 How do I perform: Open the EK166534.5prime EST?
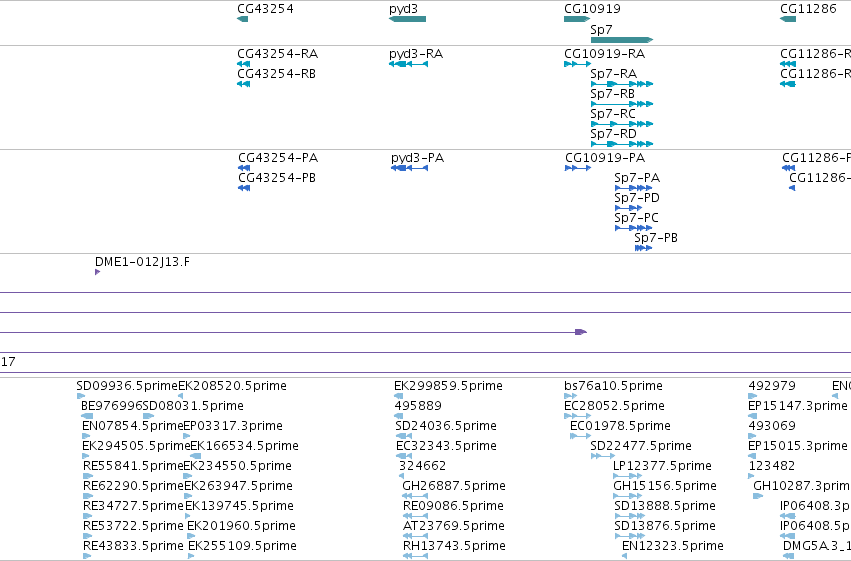244,447
